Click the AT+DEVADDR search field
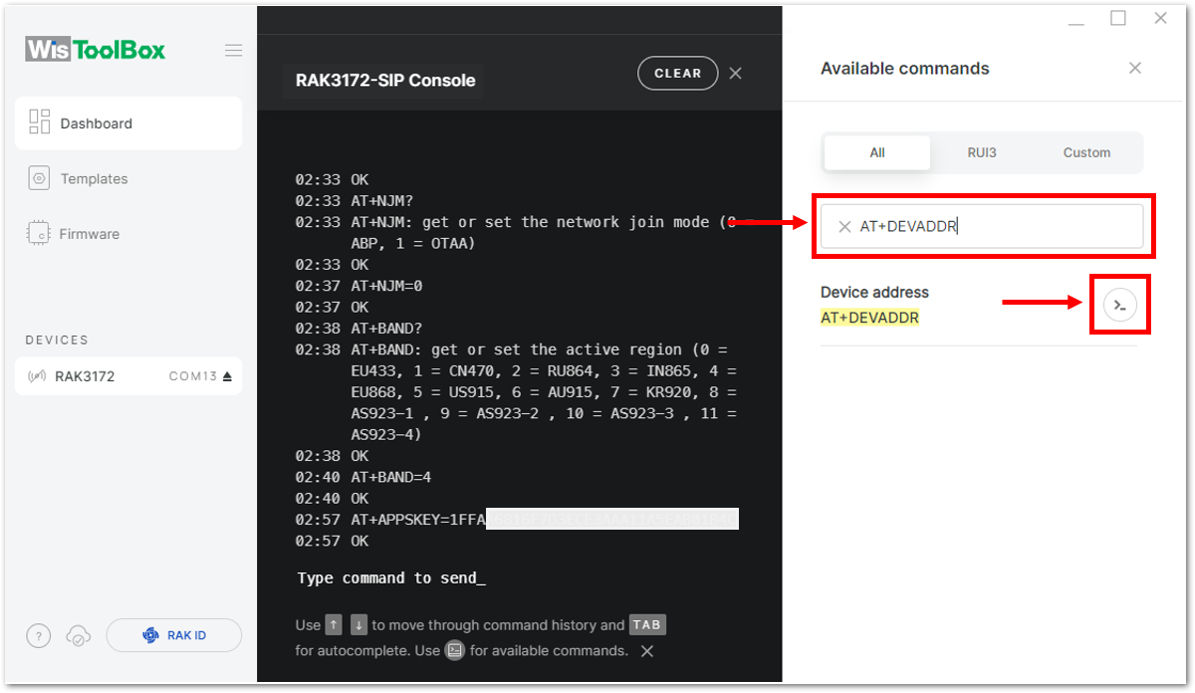 click(982, 226)
